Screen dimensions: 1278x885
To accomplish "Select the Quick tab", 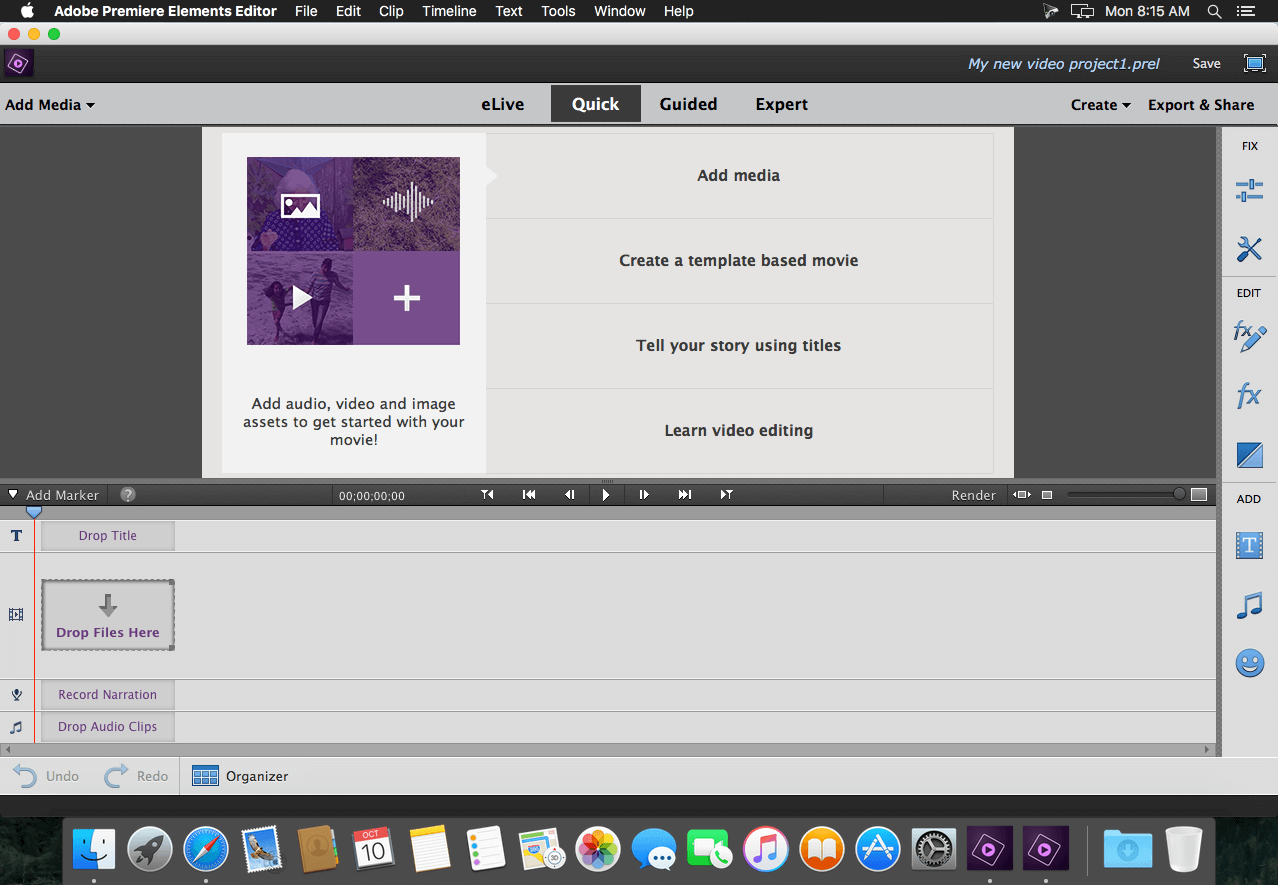I will click(x=595, y=104).
